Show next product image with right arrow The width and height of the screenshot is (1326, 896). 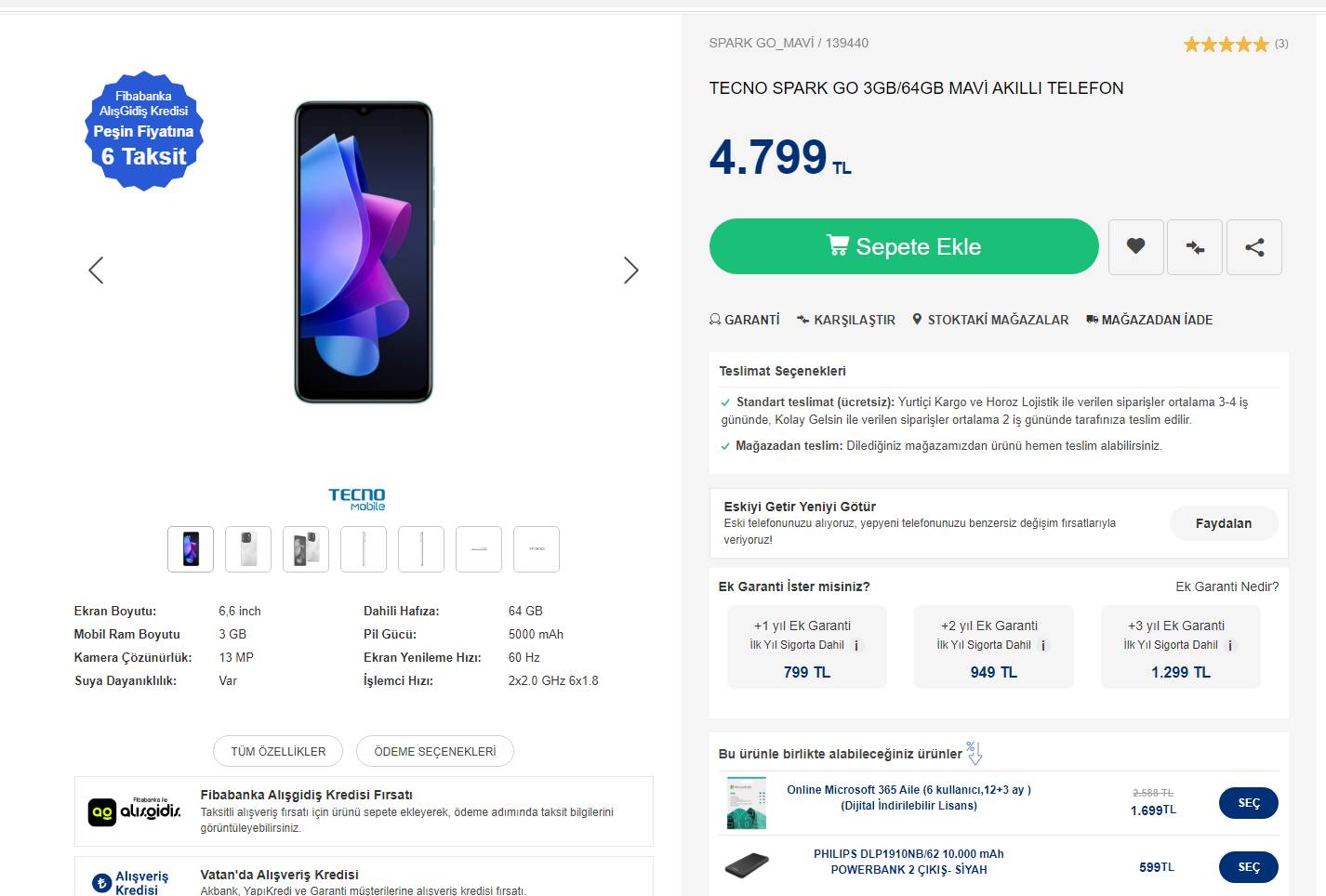630,270
